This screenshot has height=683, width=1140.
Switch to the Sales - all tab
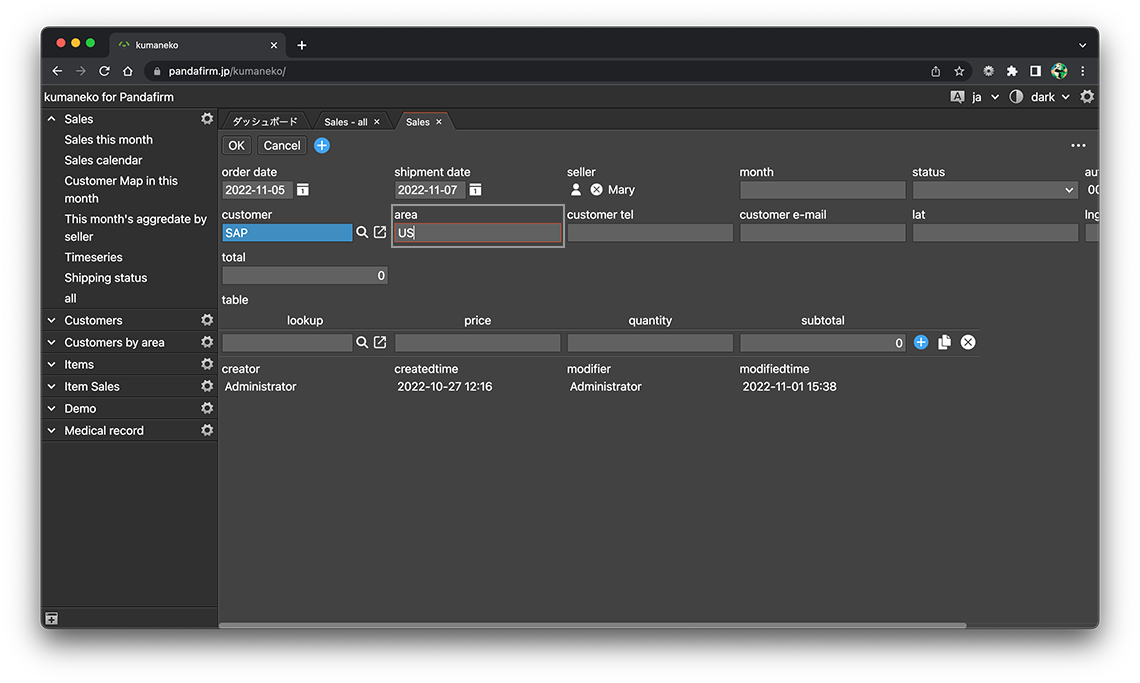tap(346, 122)
